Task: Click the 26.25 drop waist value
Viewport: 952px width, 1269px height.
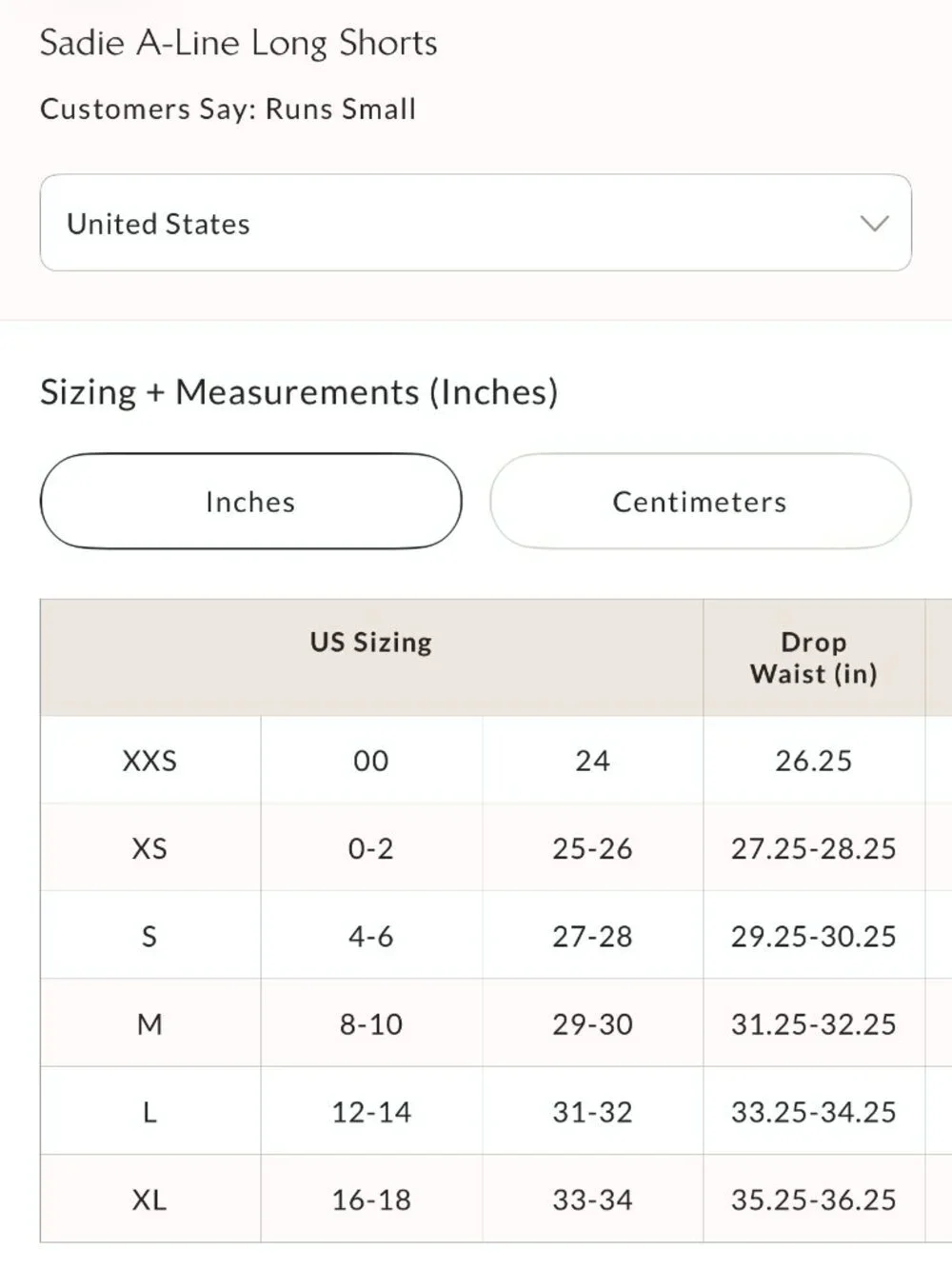Action: 814,760
